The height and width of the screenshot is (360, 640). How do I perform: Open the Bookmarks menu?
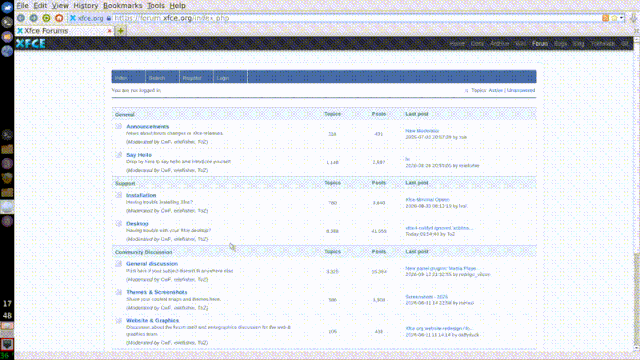click(122, 6)
